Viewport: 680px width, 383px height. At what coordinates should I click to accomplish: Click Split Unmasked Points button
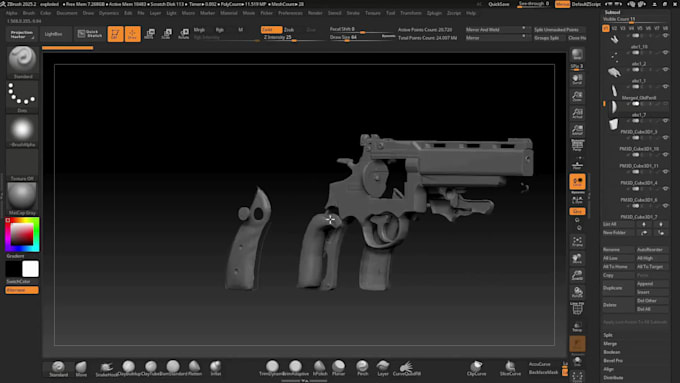[x=559, y=29]
